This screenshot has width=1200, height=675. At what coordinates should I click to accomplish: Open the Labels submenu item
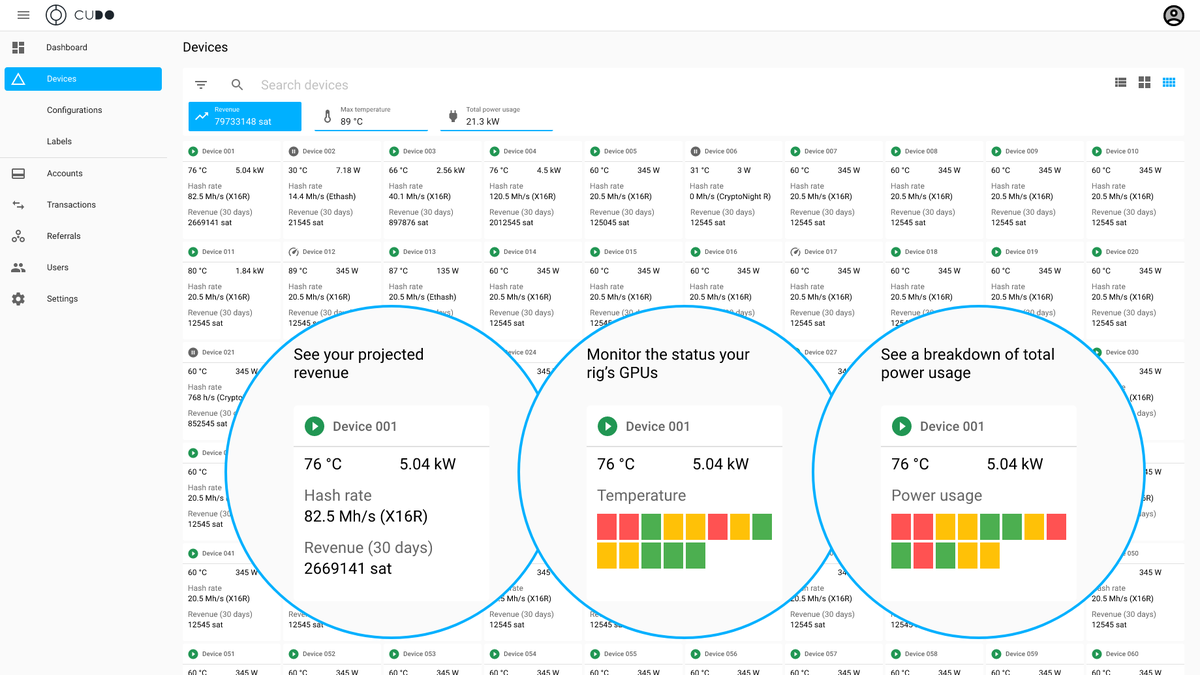click(59, 142)
